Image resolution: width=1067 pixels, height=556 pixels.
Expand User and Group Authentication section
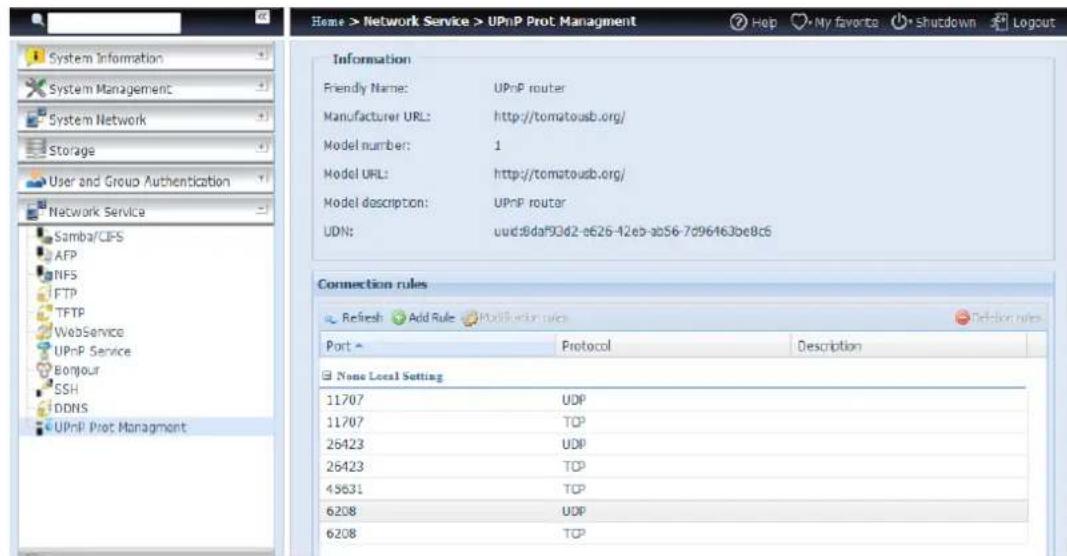click(x=262, y=179)
